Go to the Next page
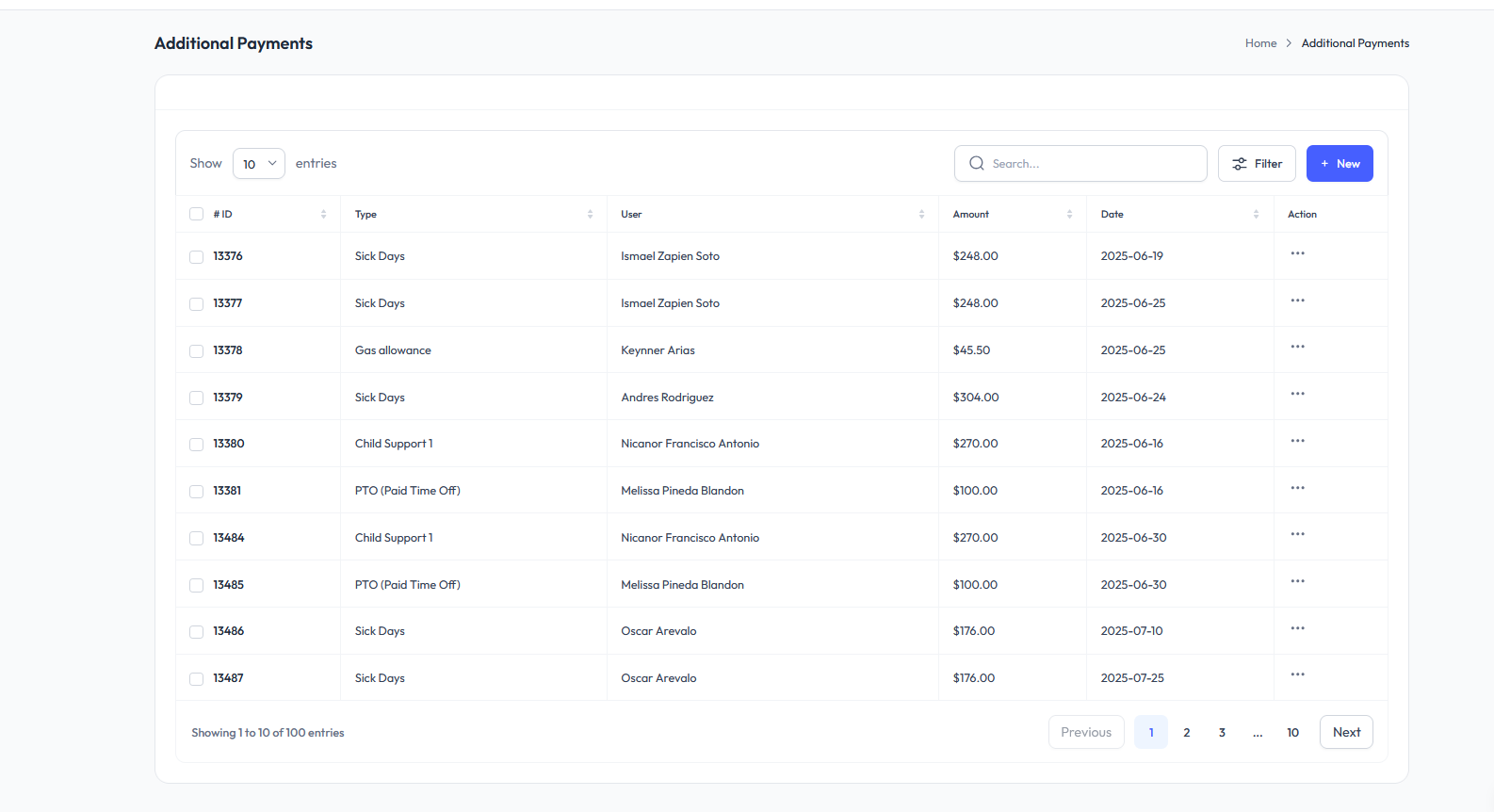Viewport: 1494px width, 812px height. click(x=1346, y=733)
